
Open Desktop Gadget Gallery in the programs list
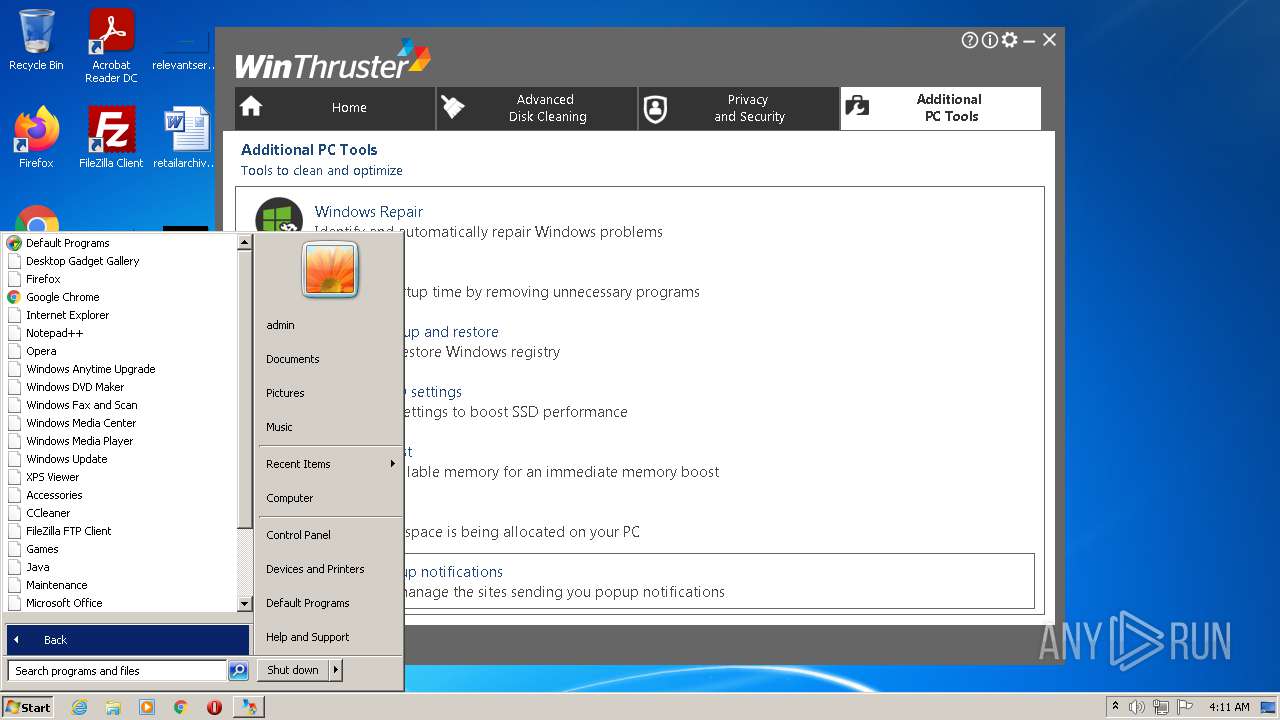120,261
